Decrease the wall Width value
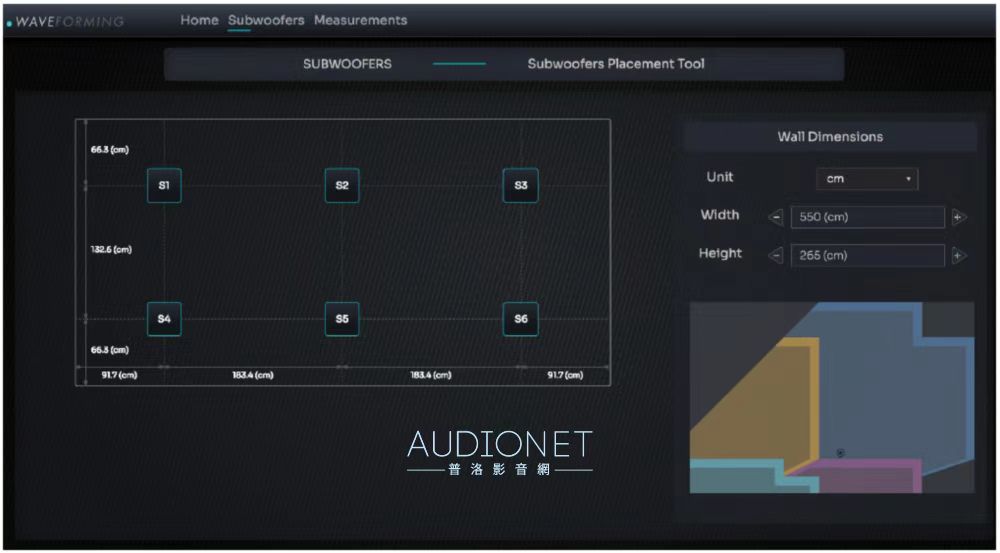Screen dimensions: 1000x553 tap(776, 217)
